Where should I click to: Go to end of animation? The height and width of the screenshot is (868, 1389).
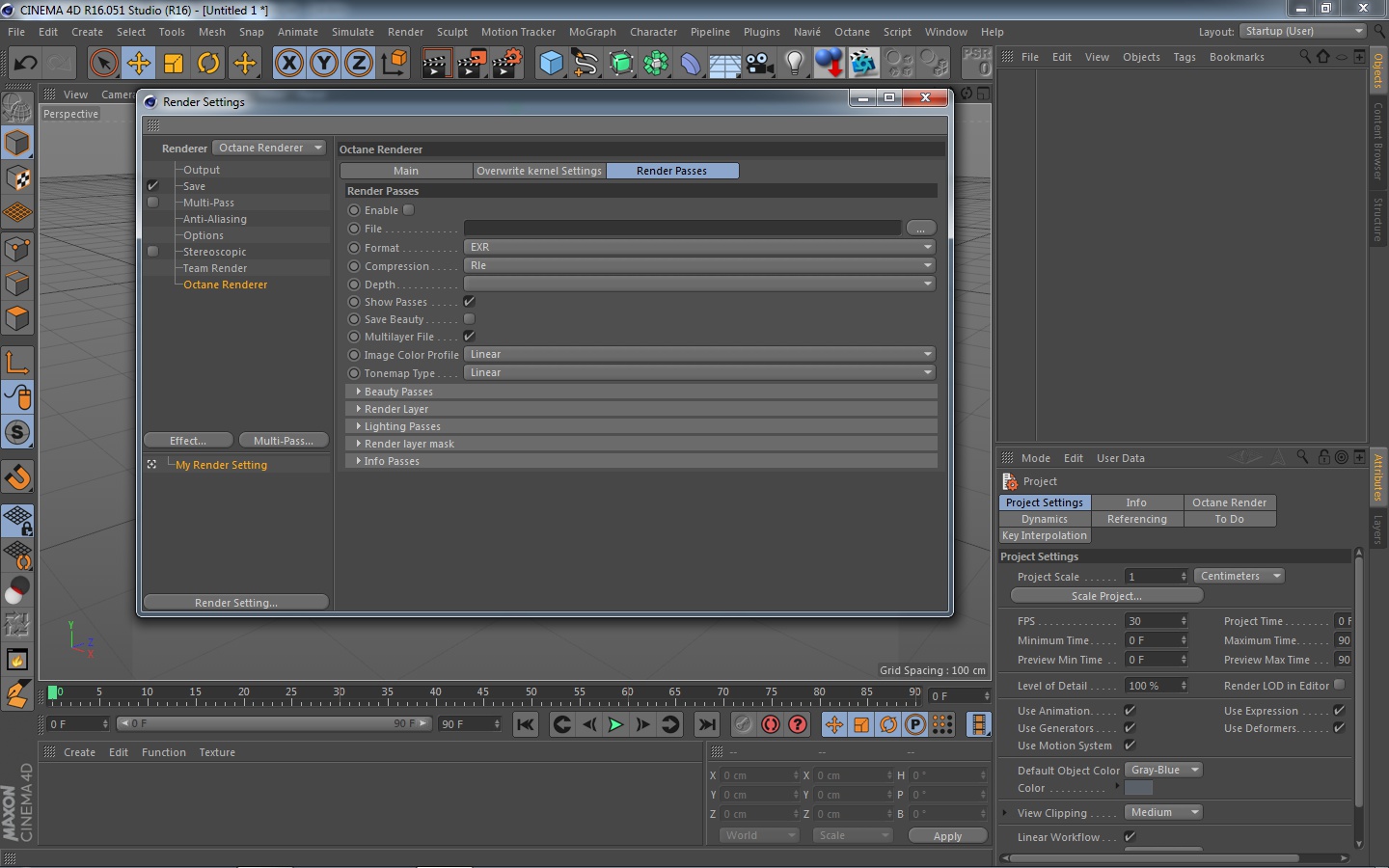[x=707, y=724]
